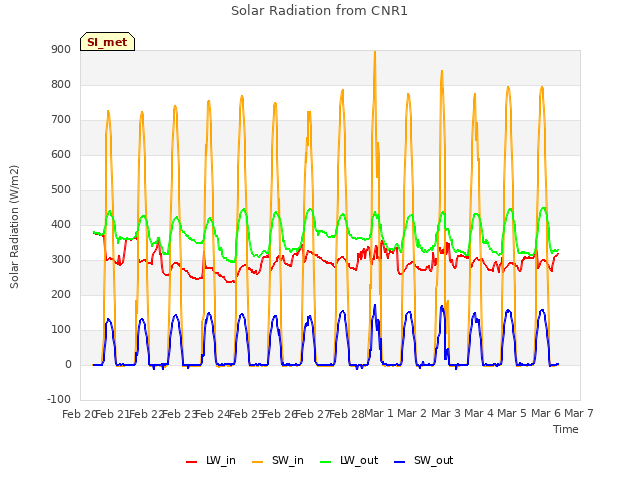The width and height of the screenshot is (640, 480).
Task: Click the red LW_in legend swatch
Action: (191, 462)
